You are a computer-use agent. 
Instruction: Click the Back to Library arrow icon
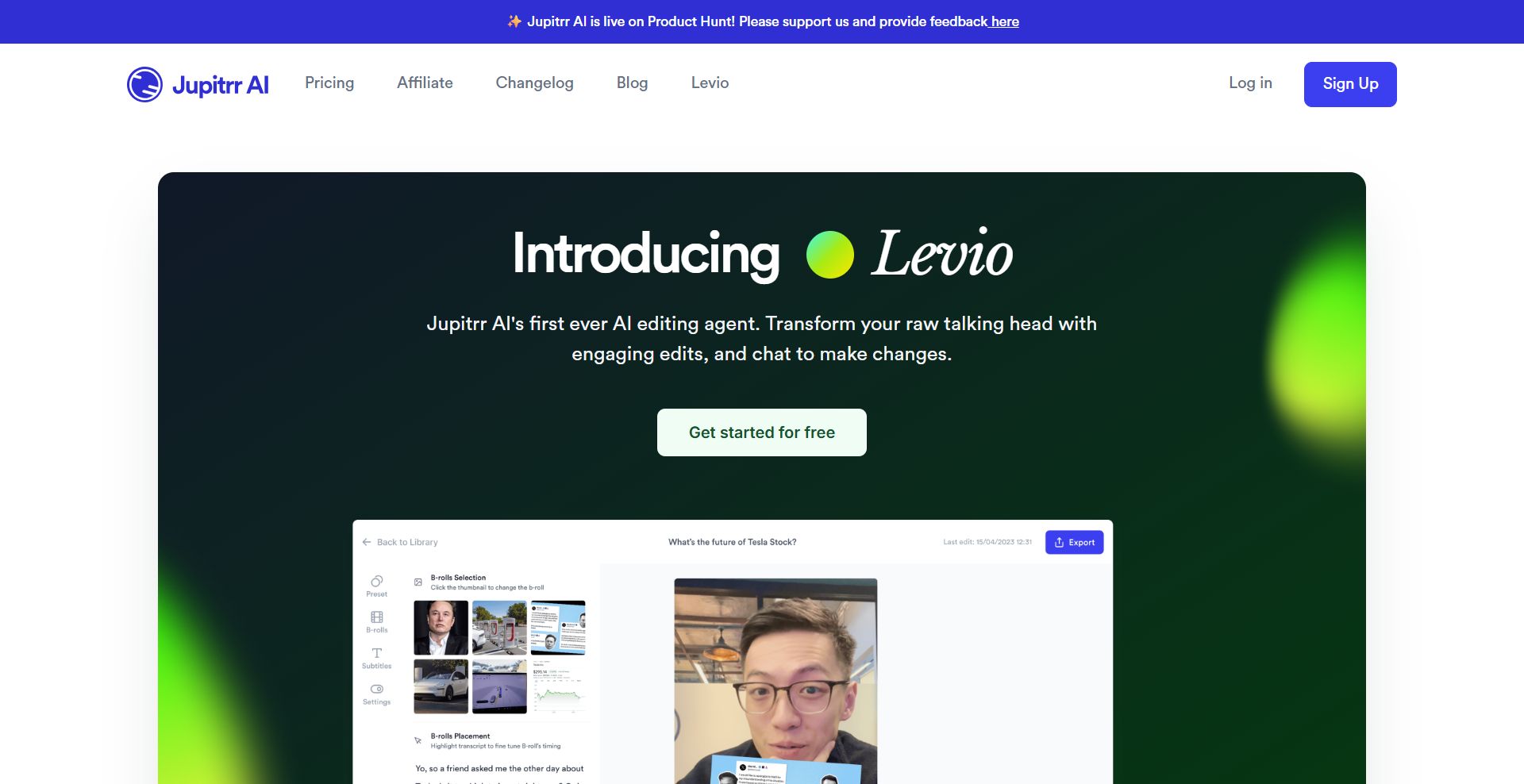click(x=367, y=542)
